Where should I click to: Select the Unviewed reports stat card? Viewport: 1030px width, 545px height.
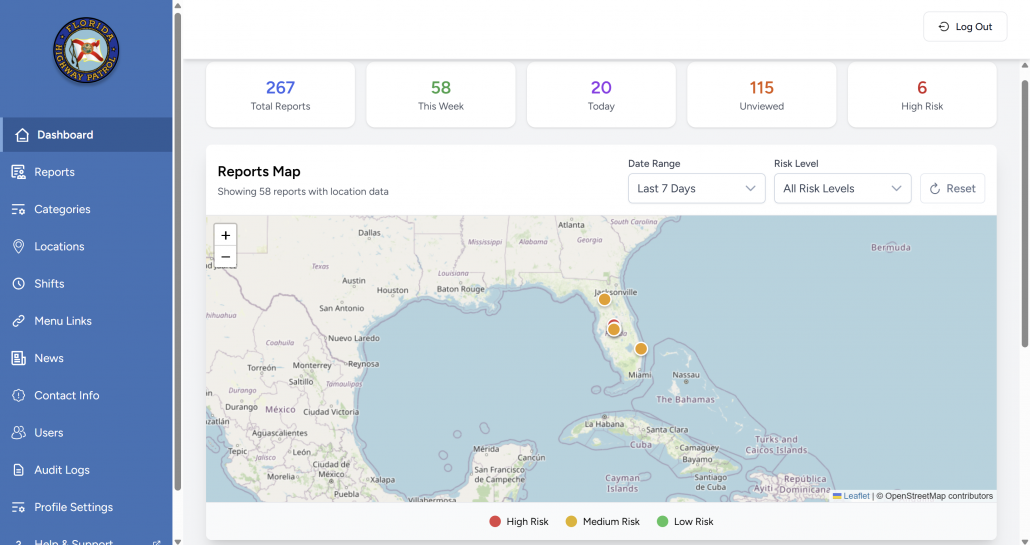coord(761,95)
